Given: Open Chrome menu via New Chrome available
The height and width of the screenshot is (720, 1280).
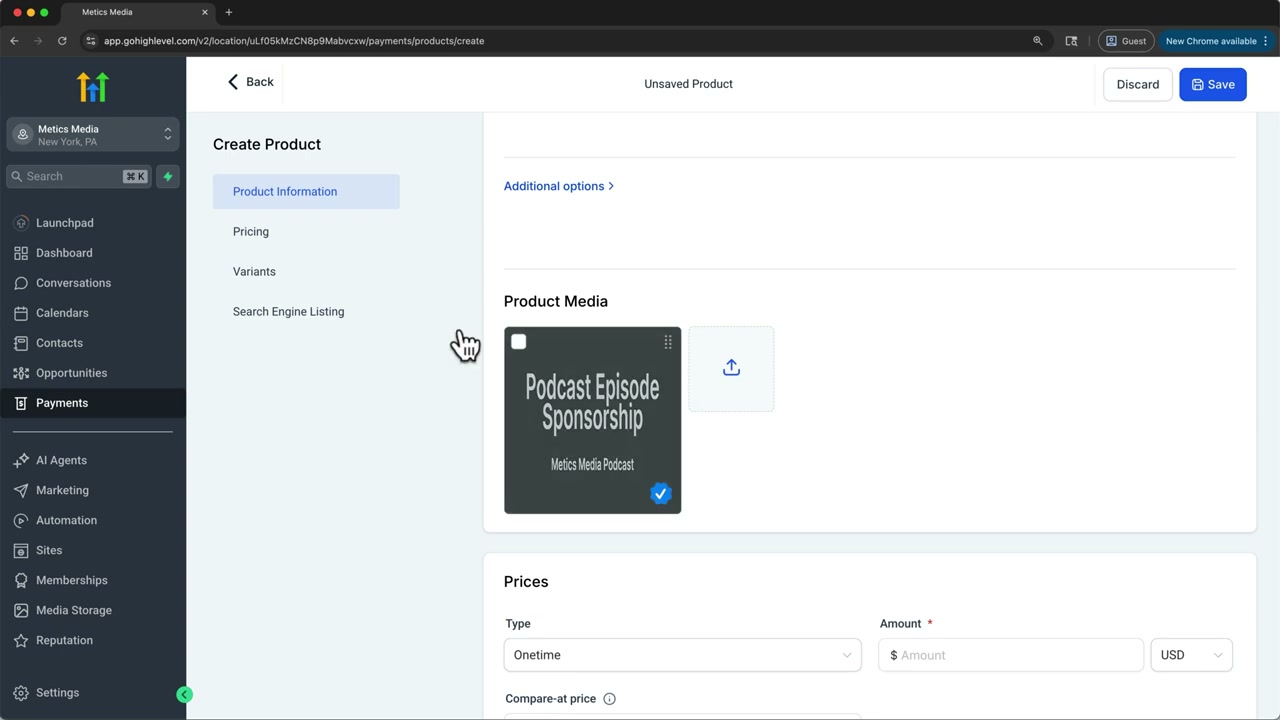Looking at the screenshot, I should click(x=1216, y=41).
